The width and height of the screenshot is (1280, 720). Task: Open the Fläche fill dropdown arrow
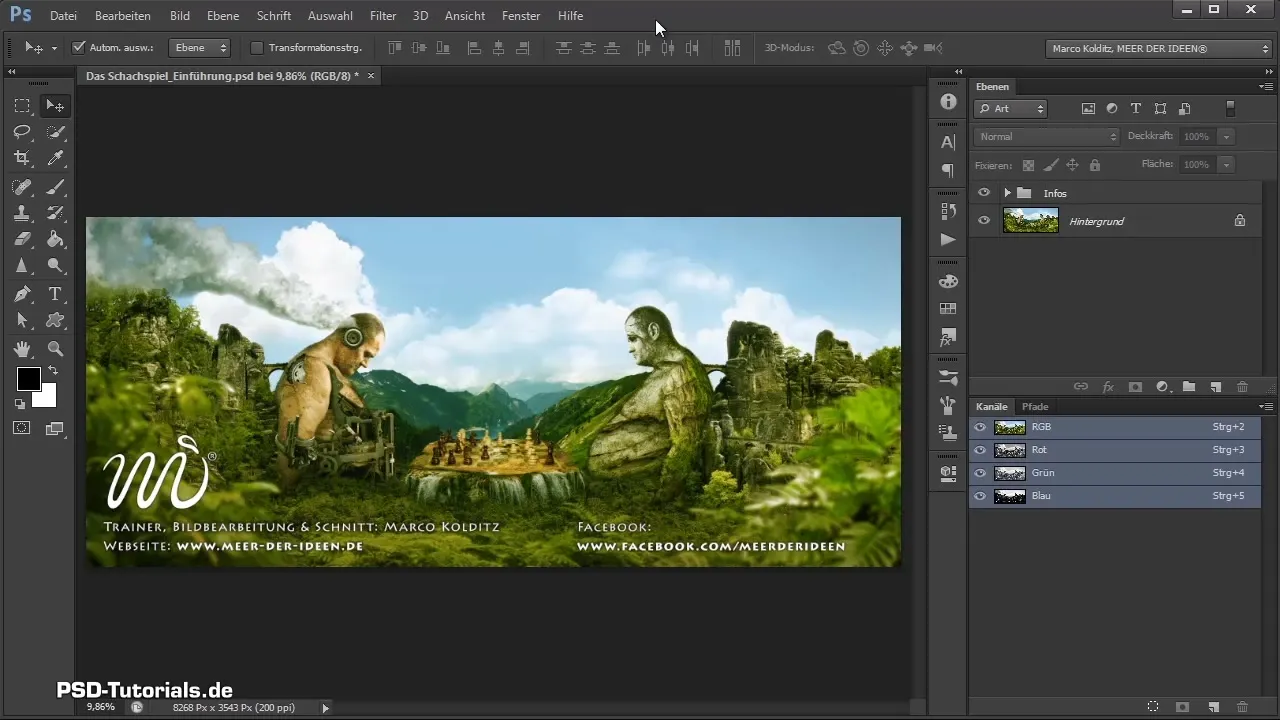(x=1227, y=164)
